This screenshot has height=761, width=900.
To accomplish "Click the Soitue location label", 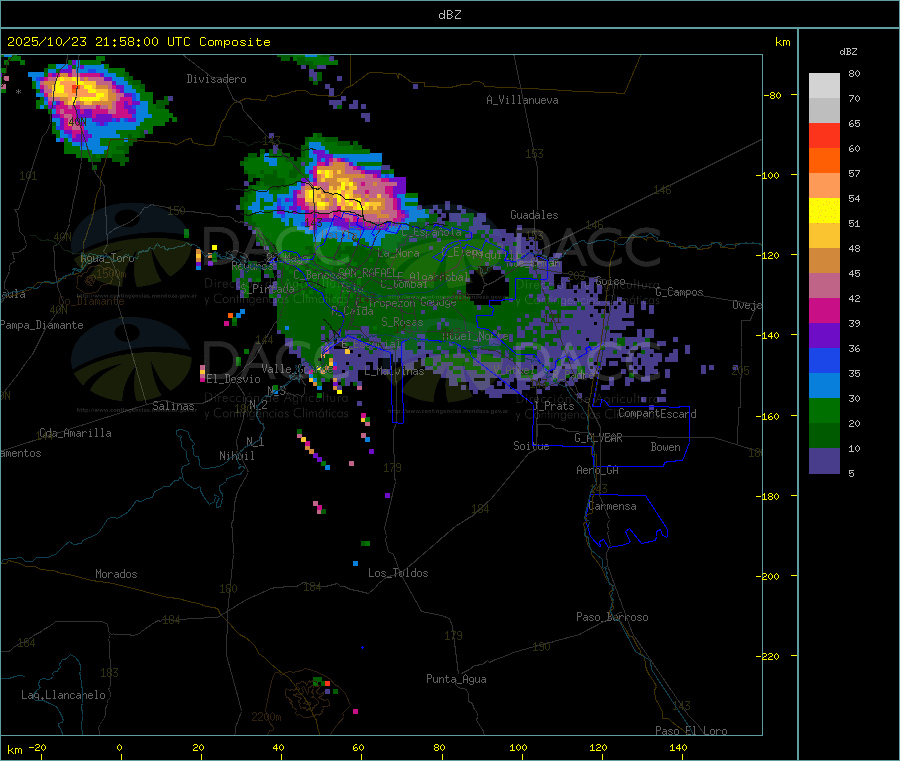I will coord(531,446).
